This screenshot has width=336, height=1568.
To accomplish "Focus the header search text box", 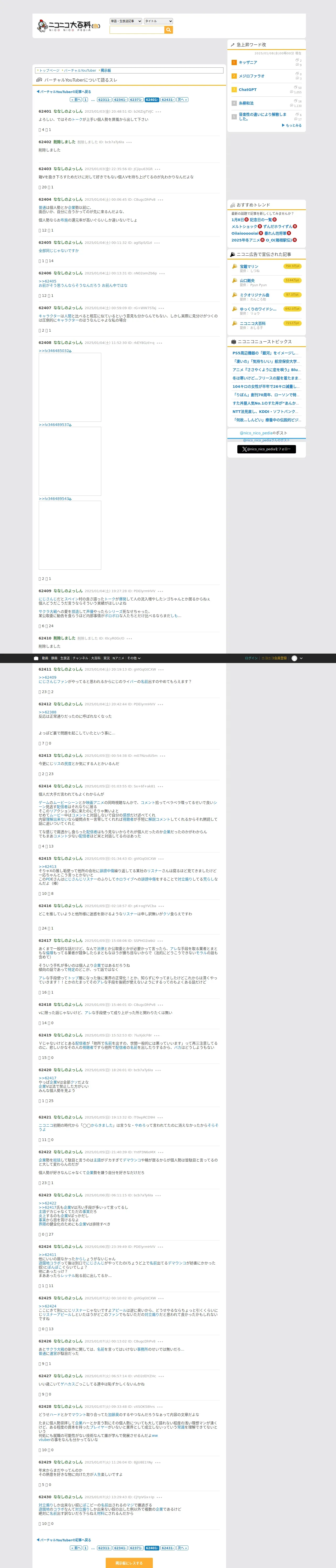I will pos(137,30).
